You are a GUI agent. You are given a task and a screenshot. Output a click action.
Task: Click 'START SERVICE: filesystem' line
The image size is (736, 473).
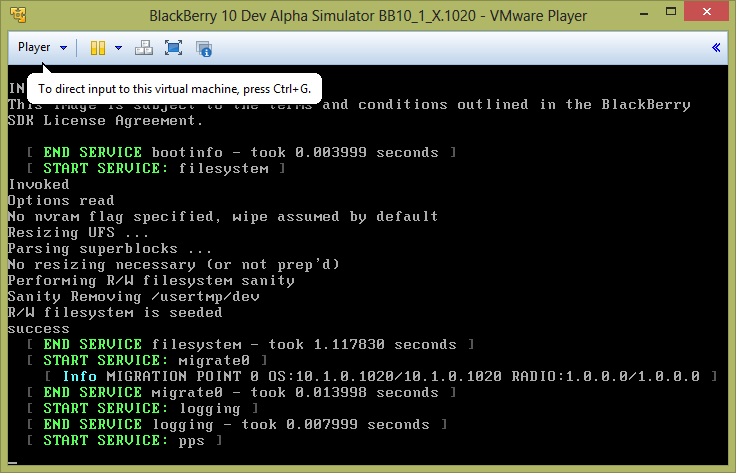point(155,168)
